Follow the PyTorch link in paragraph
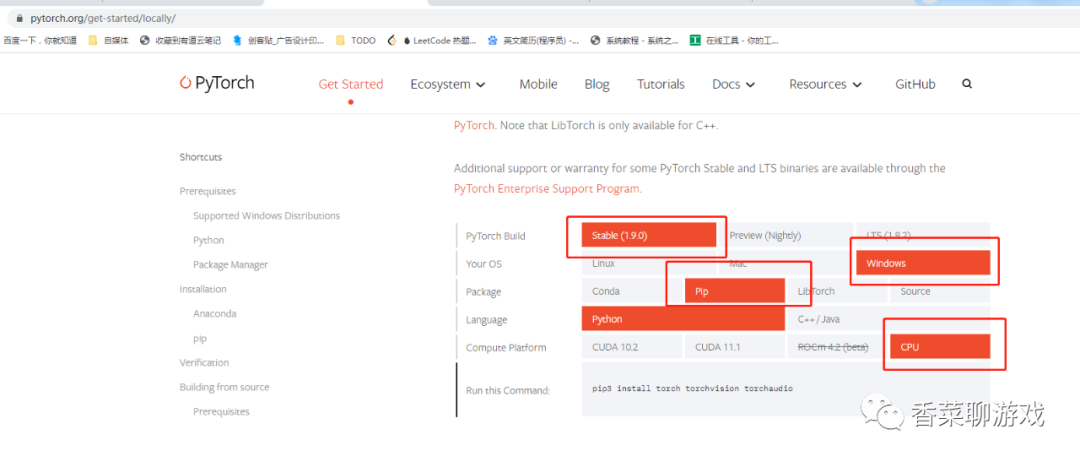1080x462 pixels. pos(474,125)
